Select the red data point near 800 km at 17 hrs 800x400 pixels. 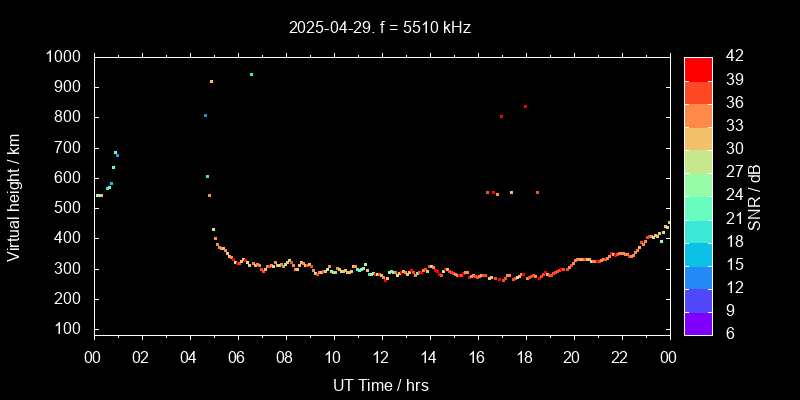[501, 116]
